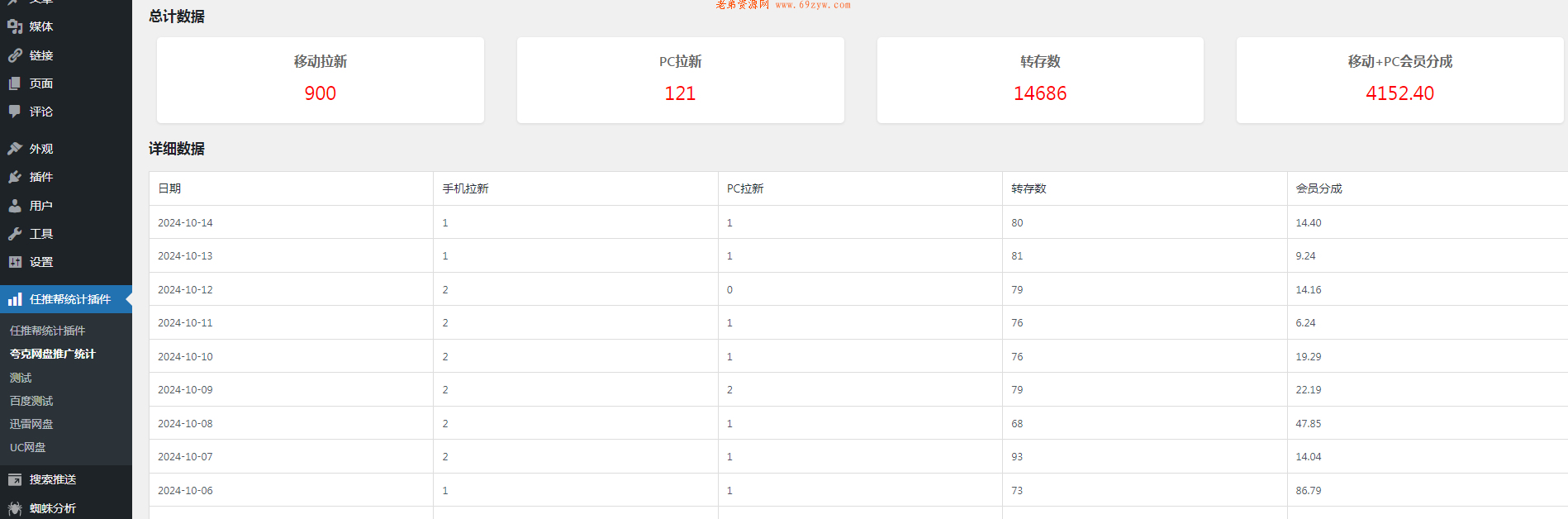The image size is (1568, 519).
Task: Click the Appearance (外观) brush icon
Action: [x=15, y=149]
